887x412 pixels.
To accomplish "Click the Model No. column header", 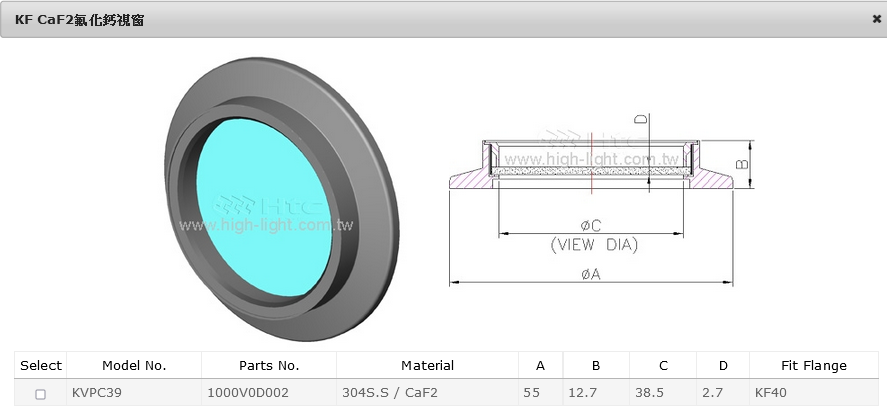I will (134, 366).
